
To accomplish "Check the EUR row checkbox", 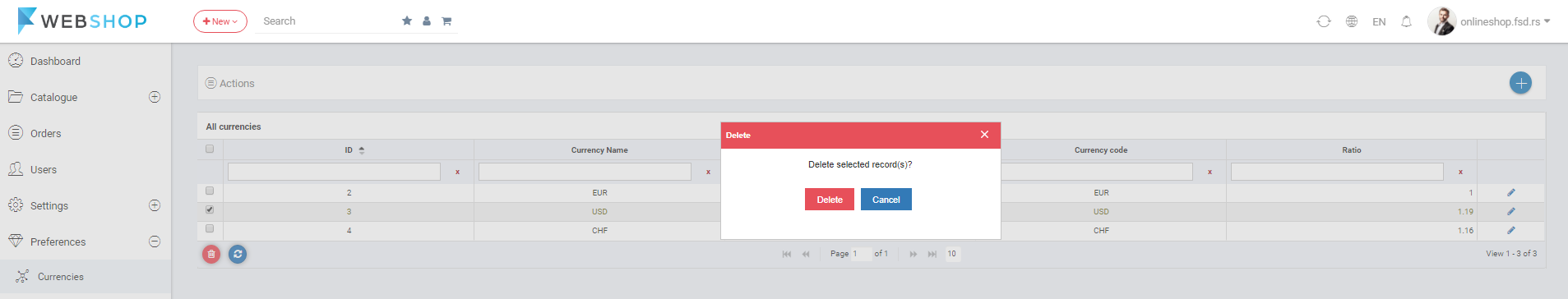I will [210, 191].
